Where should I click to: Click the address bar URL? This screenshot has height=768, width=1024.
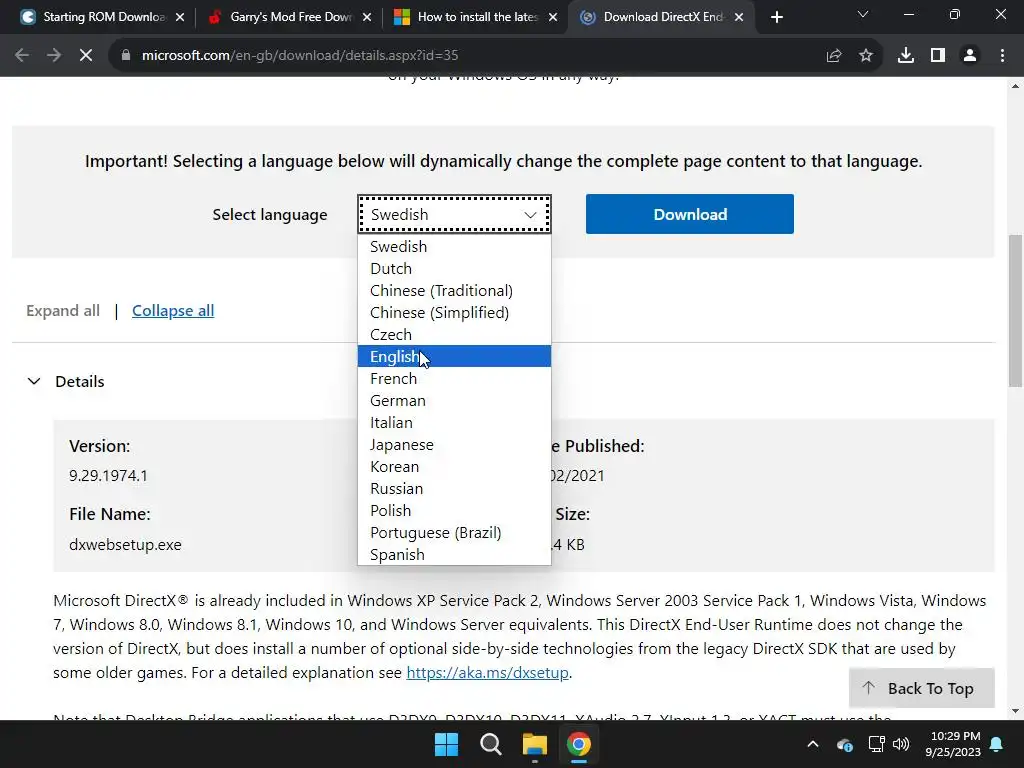(x=300, y=56)
